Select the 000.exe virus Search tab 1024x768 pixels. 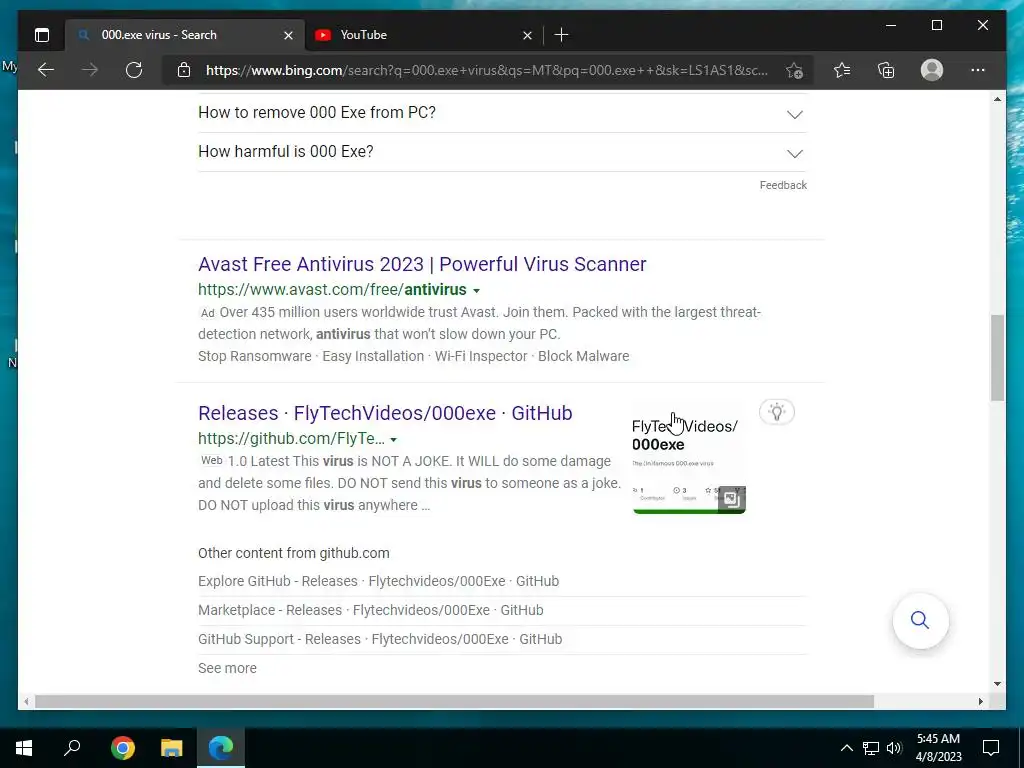185,35
